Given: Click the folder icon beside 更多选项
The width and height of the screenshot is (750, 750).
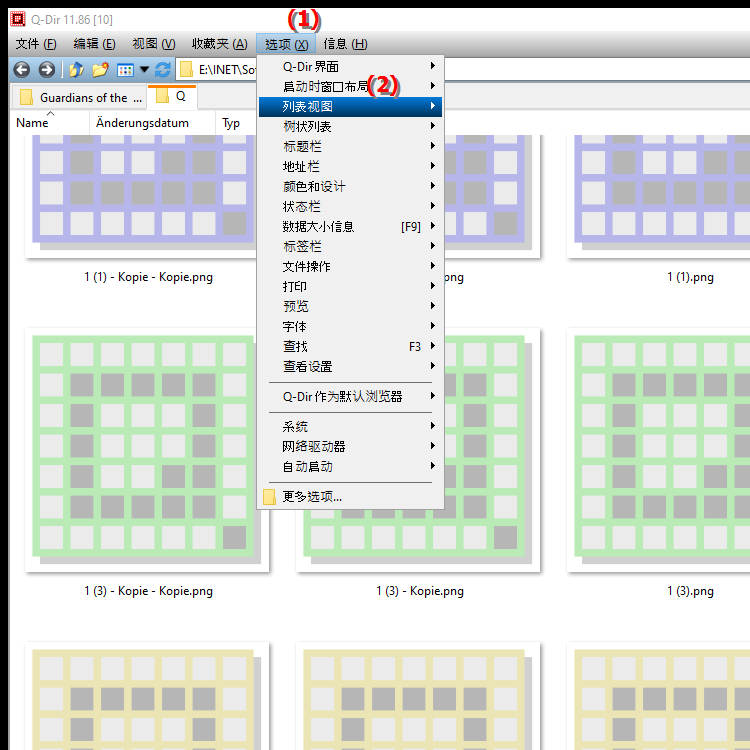Looking at the screenshot, I should 269,497.
